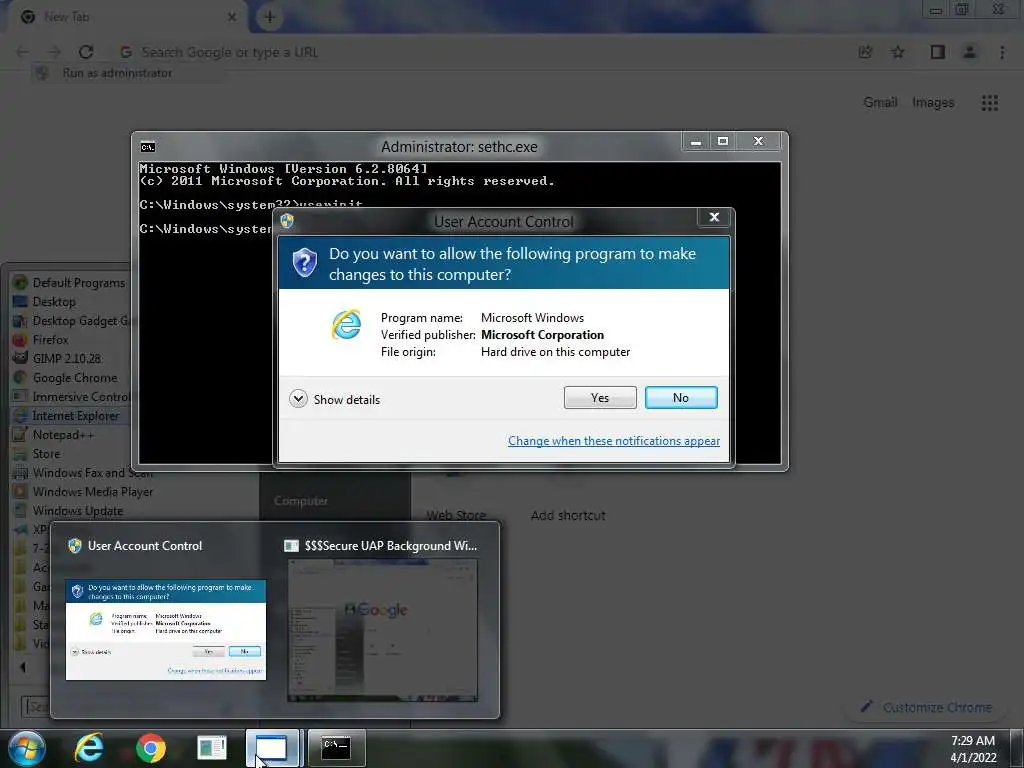This screenshot has width=1024, height=768.
Task: Expand Show details in the UAC dialog
Action: (x=334, y=399)
